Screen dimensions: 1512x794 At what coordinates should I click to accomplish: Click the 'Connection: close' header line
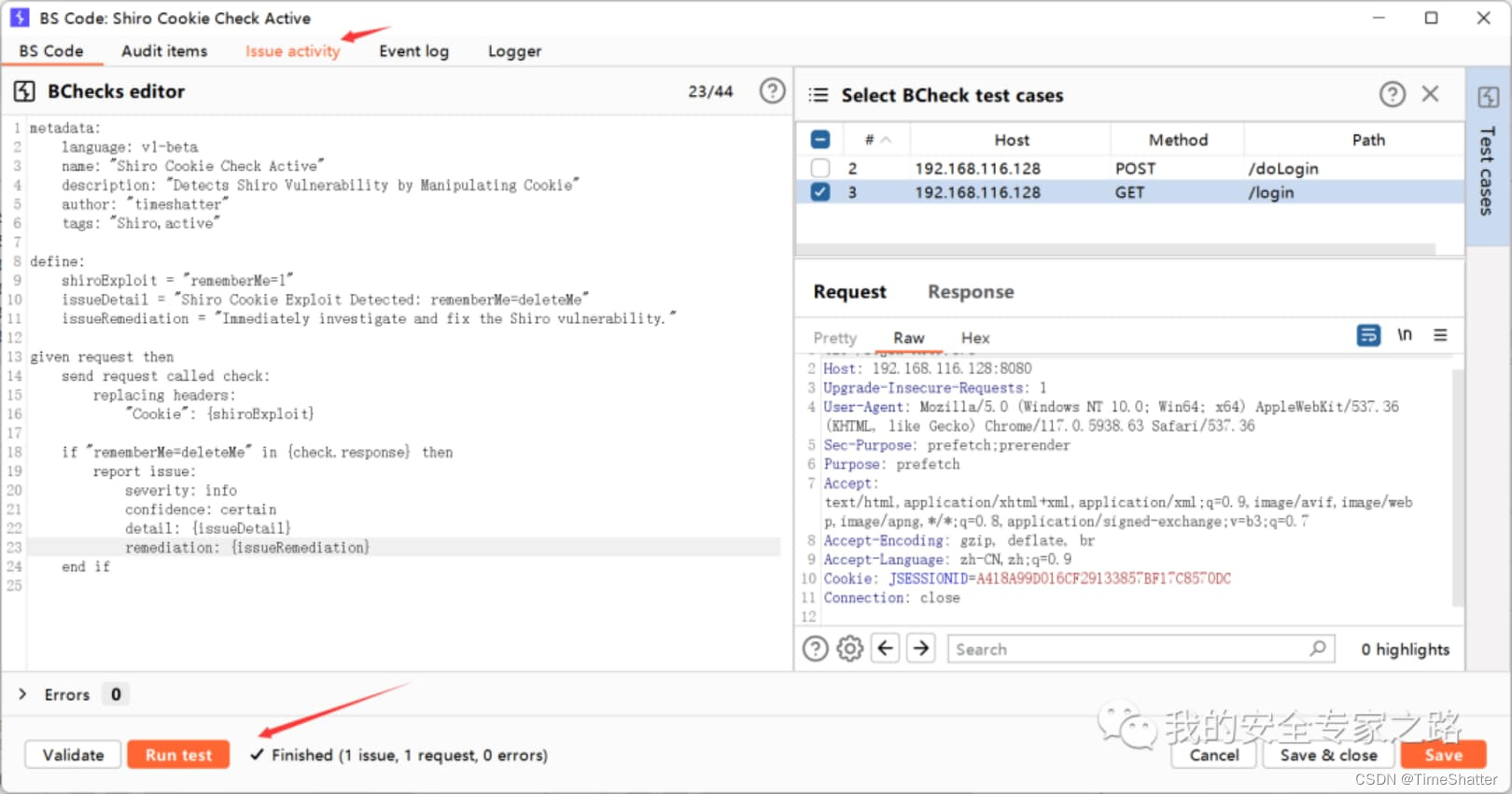point(891,597)
